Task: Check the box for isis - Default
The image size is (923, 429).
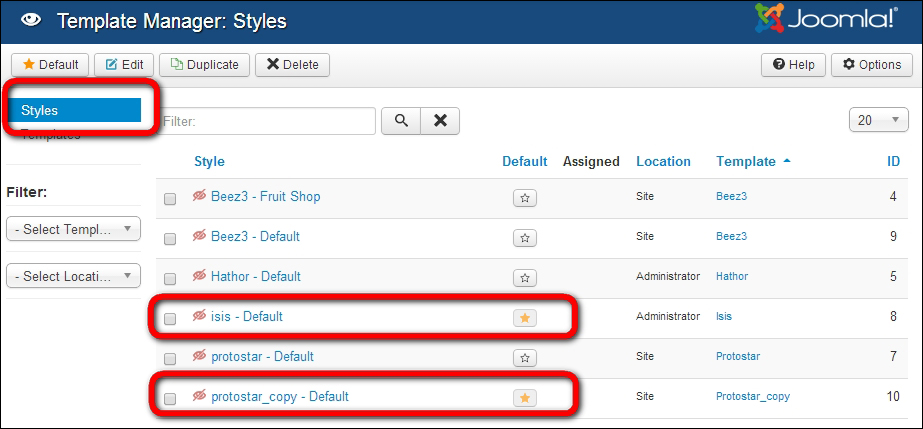Action: click(170, 319)
